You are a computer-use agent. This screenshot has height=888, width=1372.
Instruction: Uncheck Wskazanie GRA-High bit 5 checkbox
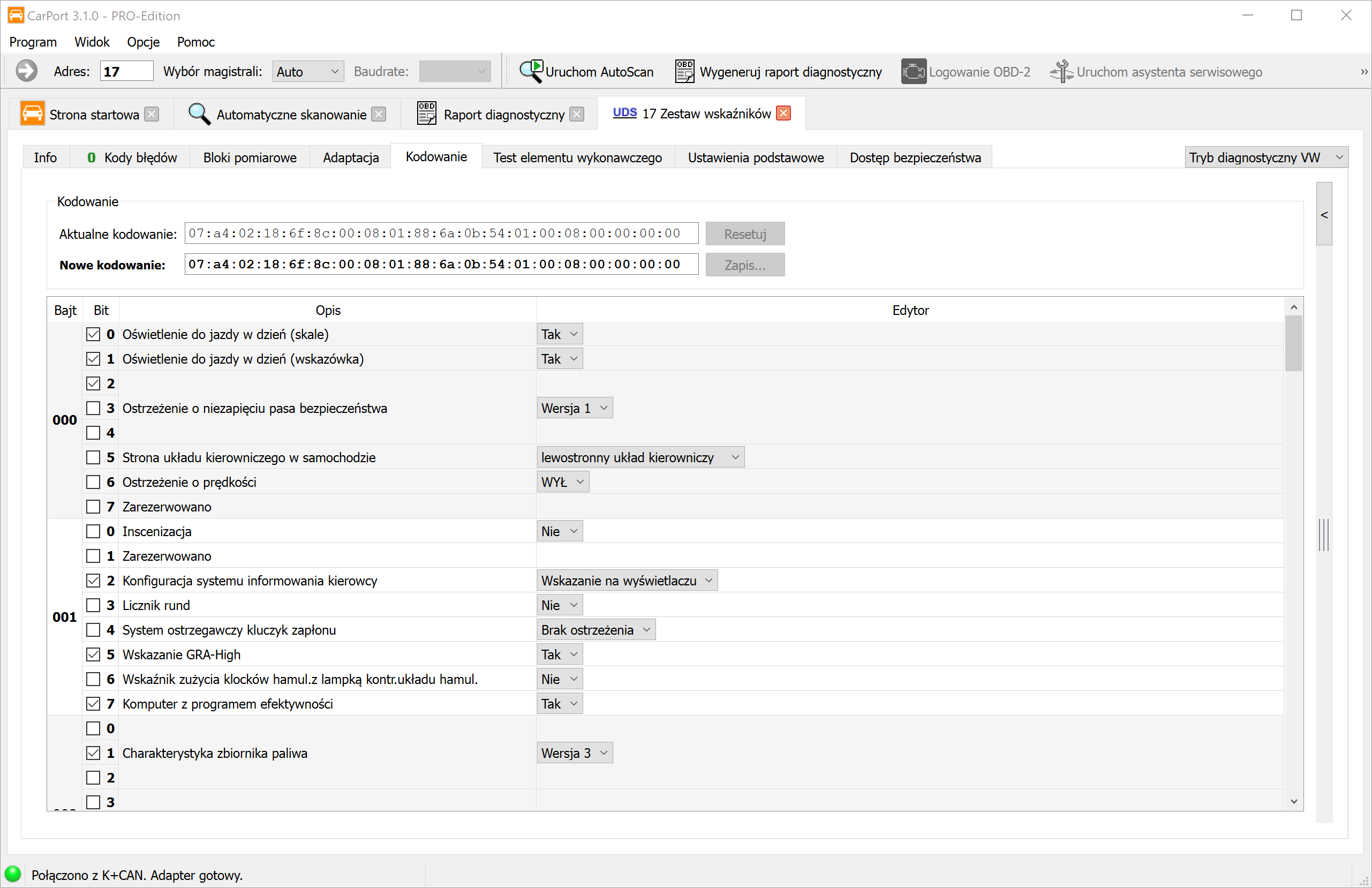[93, 654]
